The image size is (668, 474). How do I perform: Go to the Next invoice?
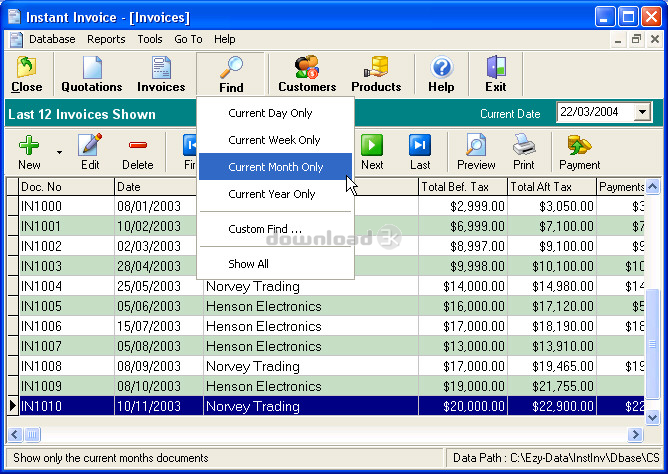[x=372, y=152]
